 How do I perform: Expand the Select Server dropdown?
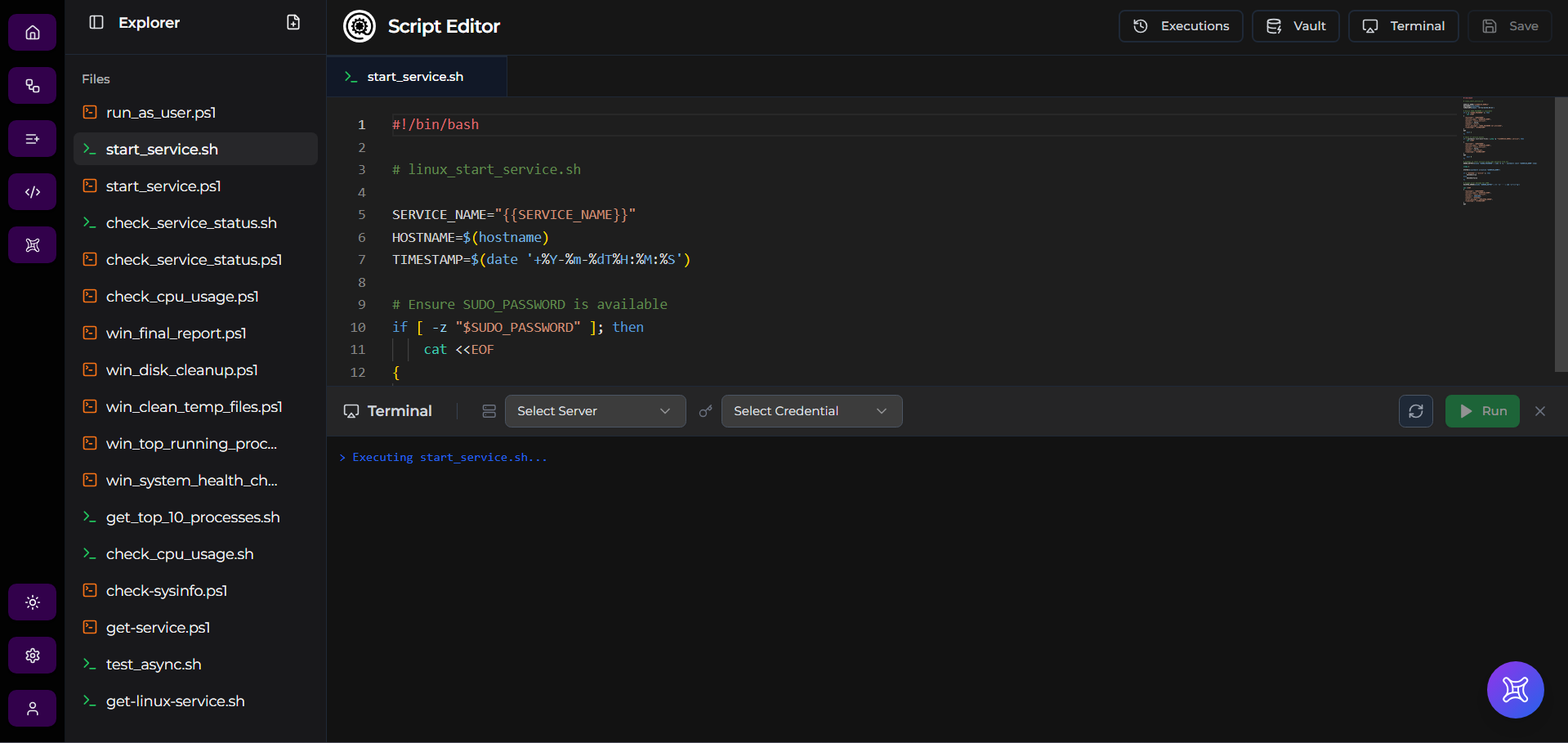[595, 411]
